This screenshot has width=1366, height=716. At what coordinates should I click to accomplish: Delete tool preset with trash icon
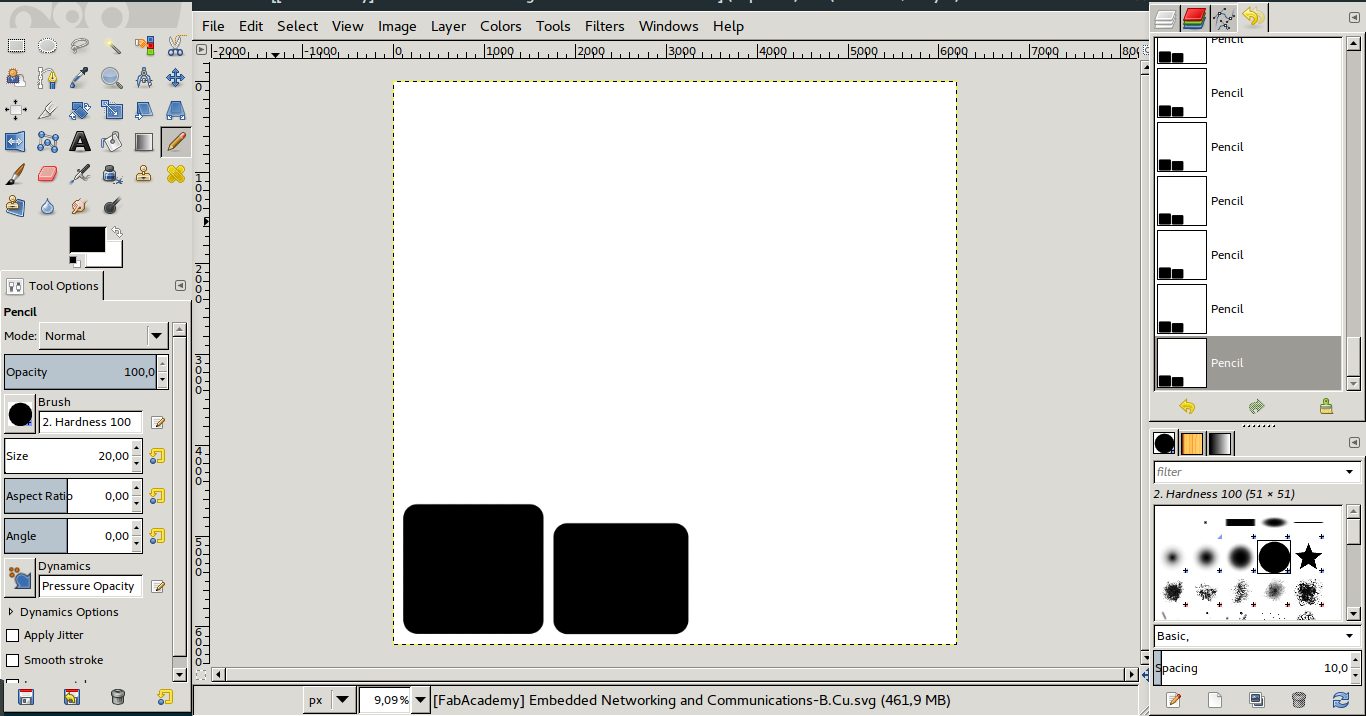(x=117, y=697)
